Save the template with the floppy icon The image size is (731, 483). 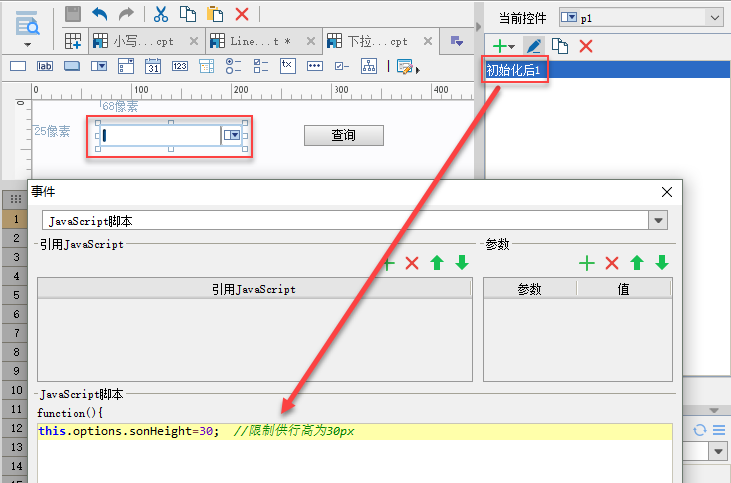click(73, 14)
